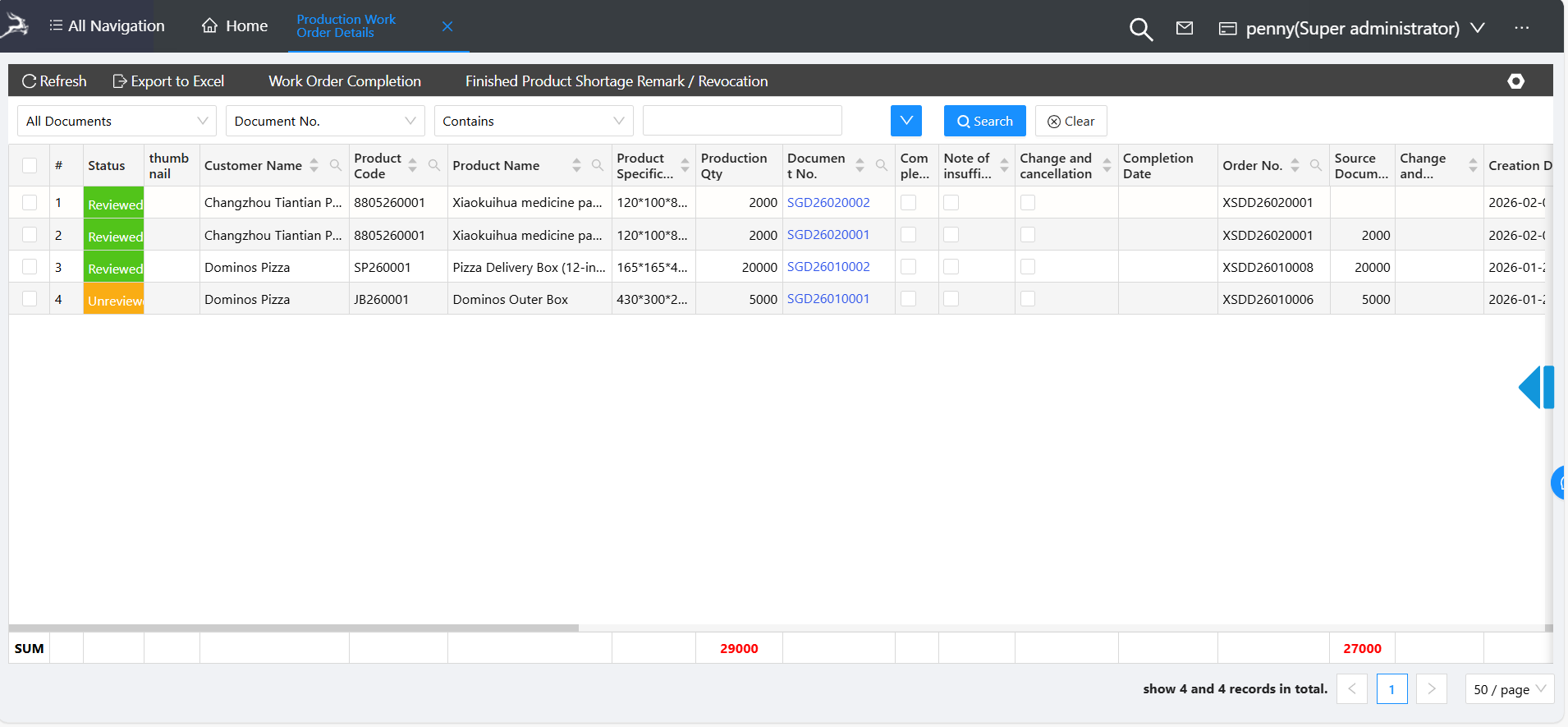Click Customer Name column search icon
The width and height of the screenshot is (1568, 727).
click(x=336, y=165)
